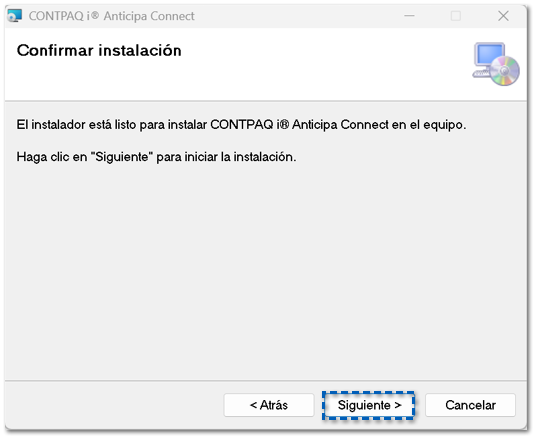The image size is (536, 439).
Task: Click the Siguiente > button to start installation
Action: [x=368, y=405]
